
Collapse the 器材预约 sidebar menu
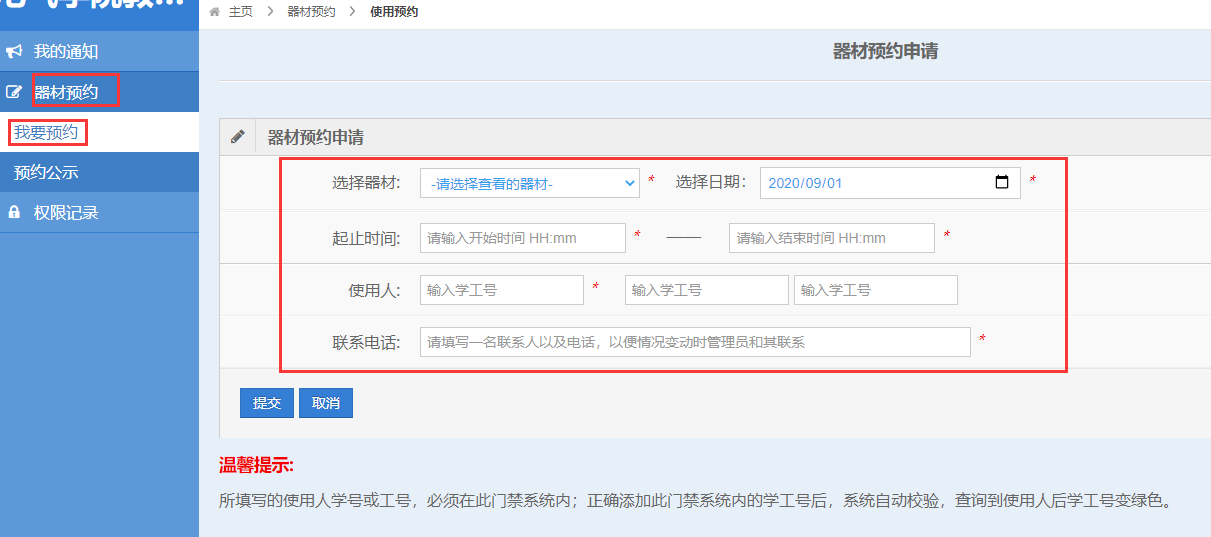[67, 92]
